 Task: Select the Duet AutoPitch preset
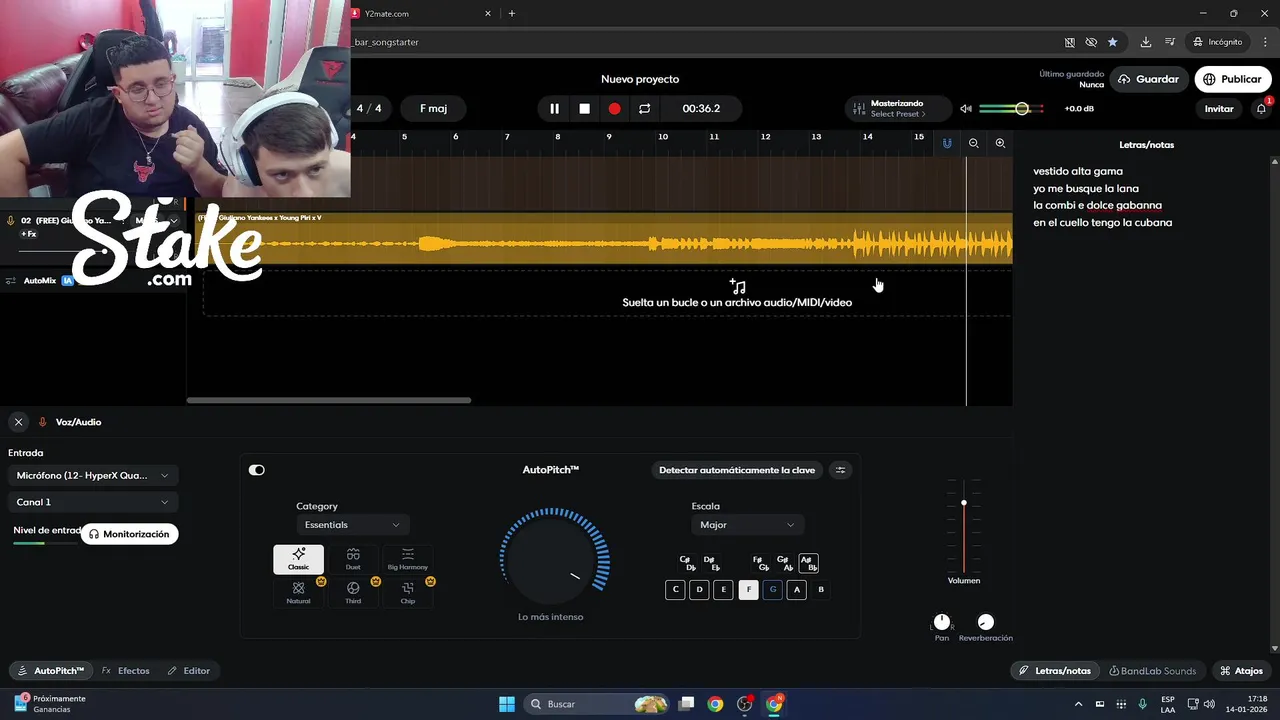353,559
